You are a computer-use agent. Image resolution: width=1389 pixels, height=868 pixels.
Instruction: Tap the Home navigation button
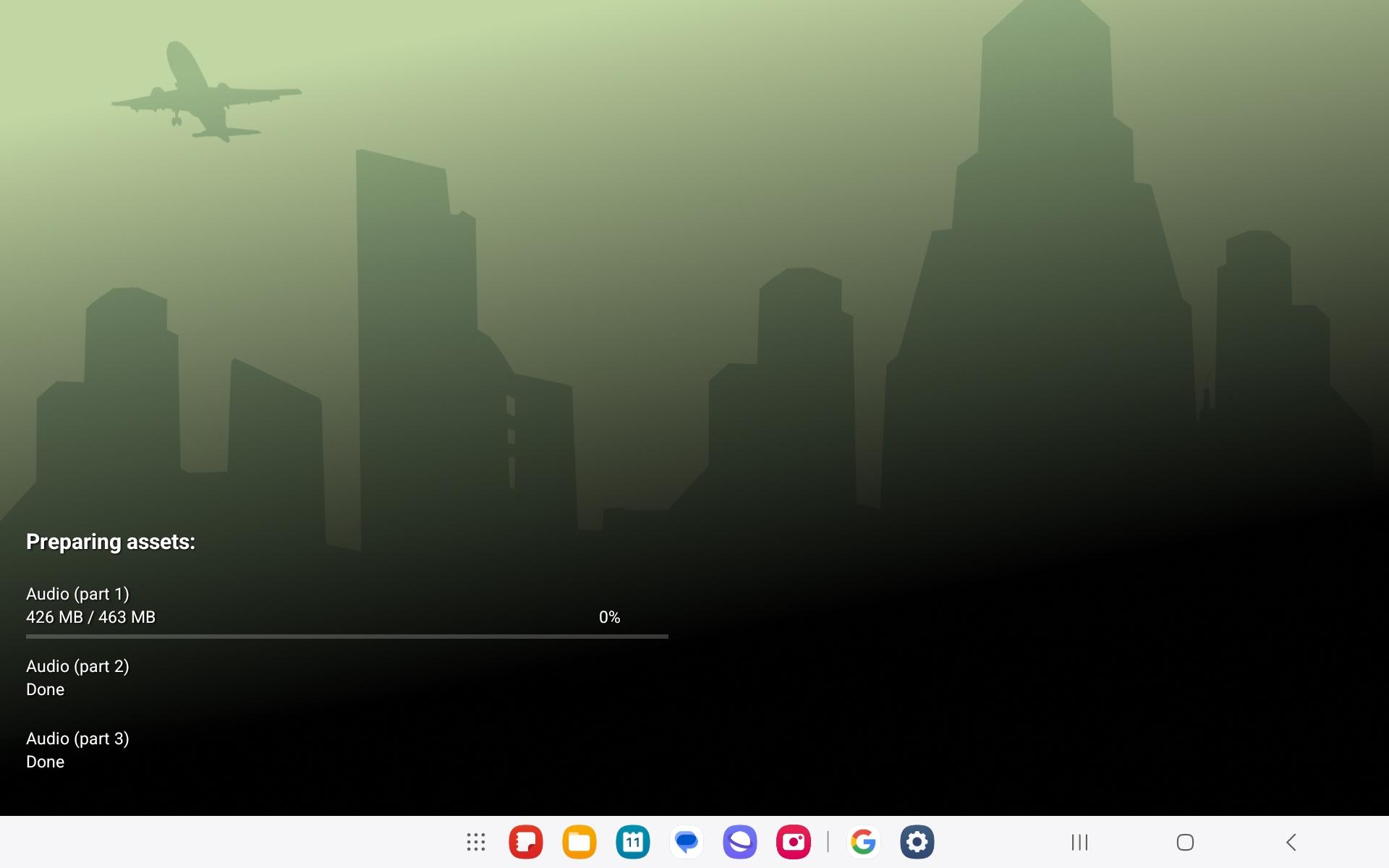tap(1185, 842)
